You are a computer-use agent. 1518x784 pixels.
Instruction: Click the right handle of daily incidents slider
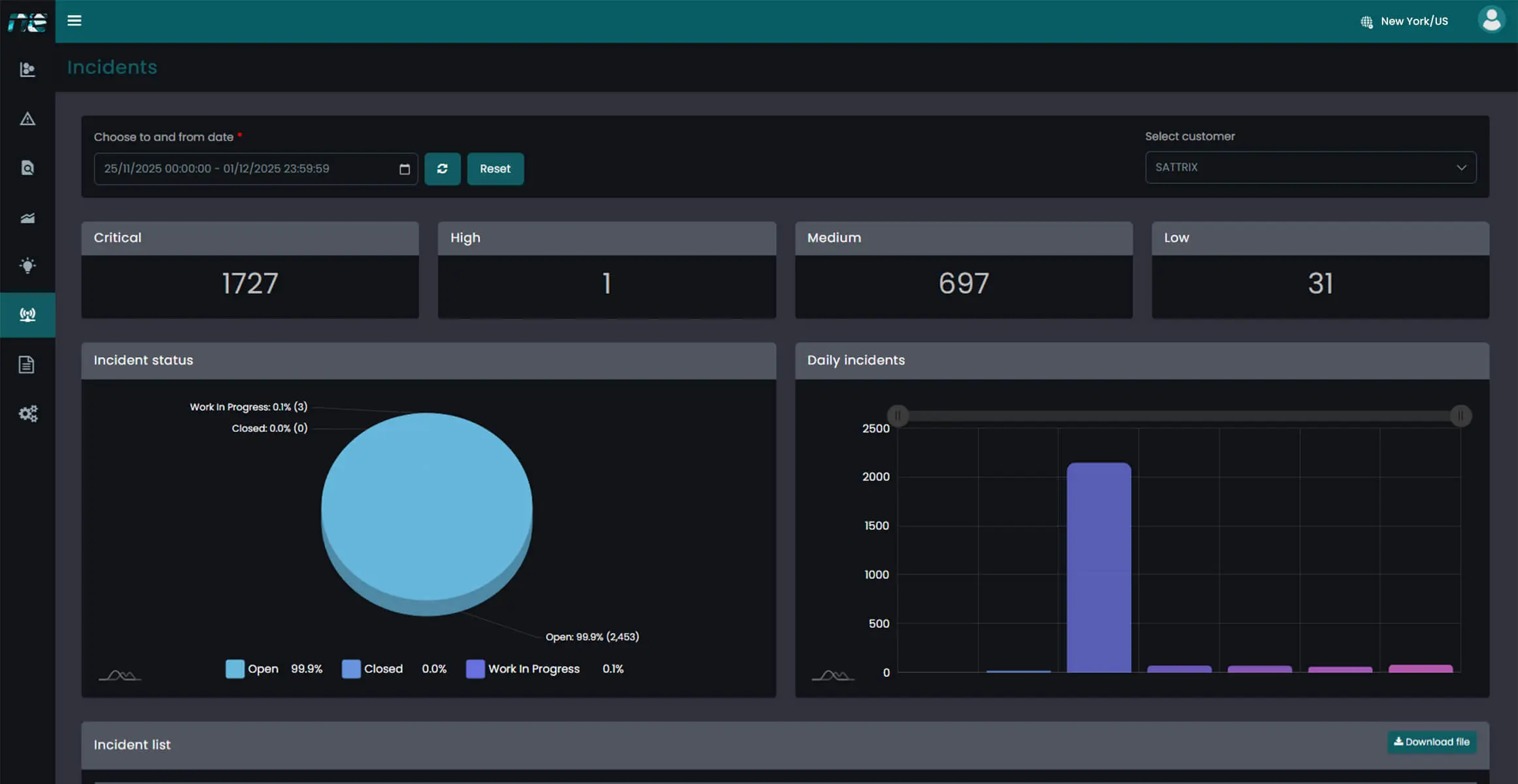(1460, 416)
